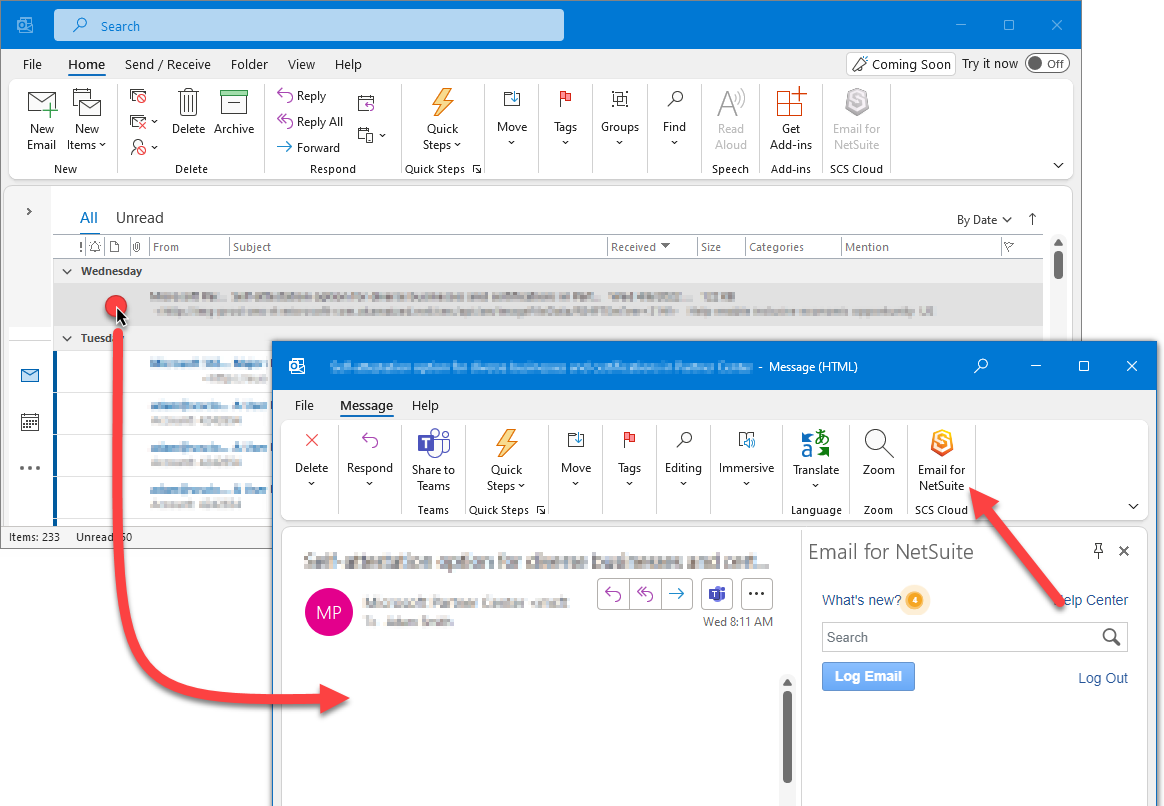The height and width of the screenshot is (806, 1164).
Task: Toggle sort order with the up arrow
Action: pyautogui.click(x=1033, y=219)
